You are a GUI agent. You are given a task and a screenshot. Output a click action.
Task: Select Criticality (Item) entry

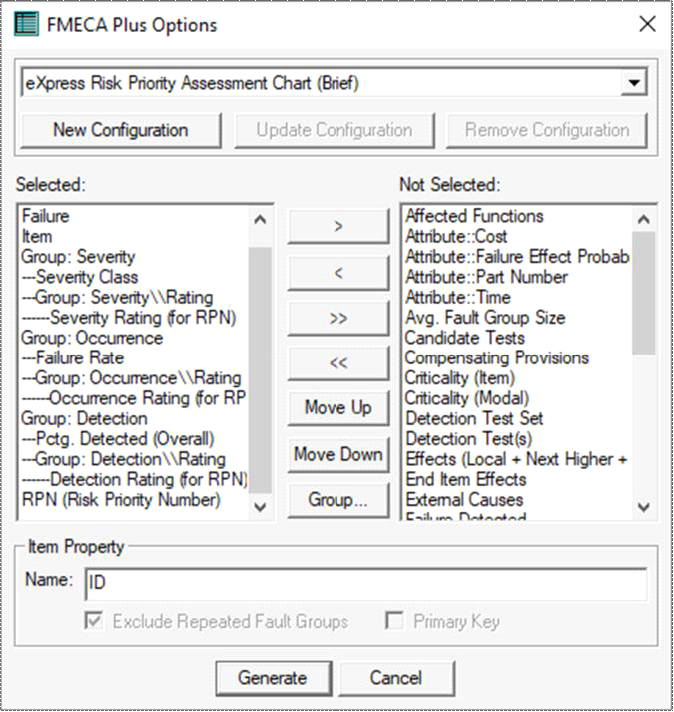click(x=460, y=378)
